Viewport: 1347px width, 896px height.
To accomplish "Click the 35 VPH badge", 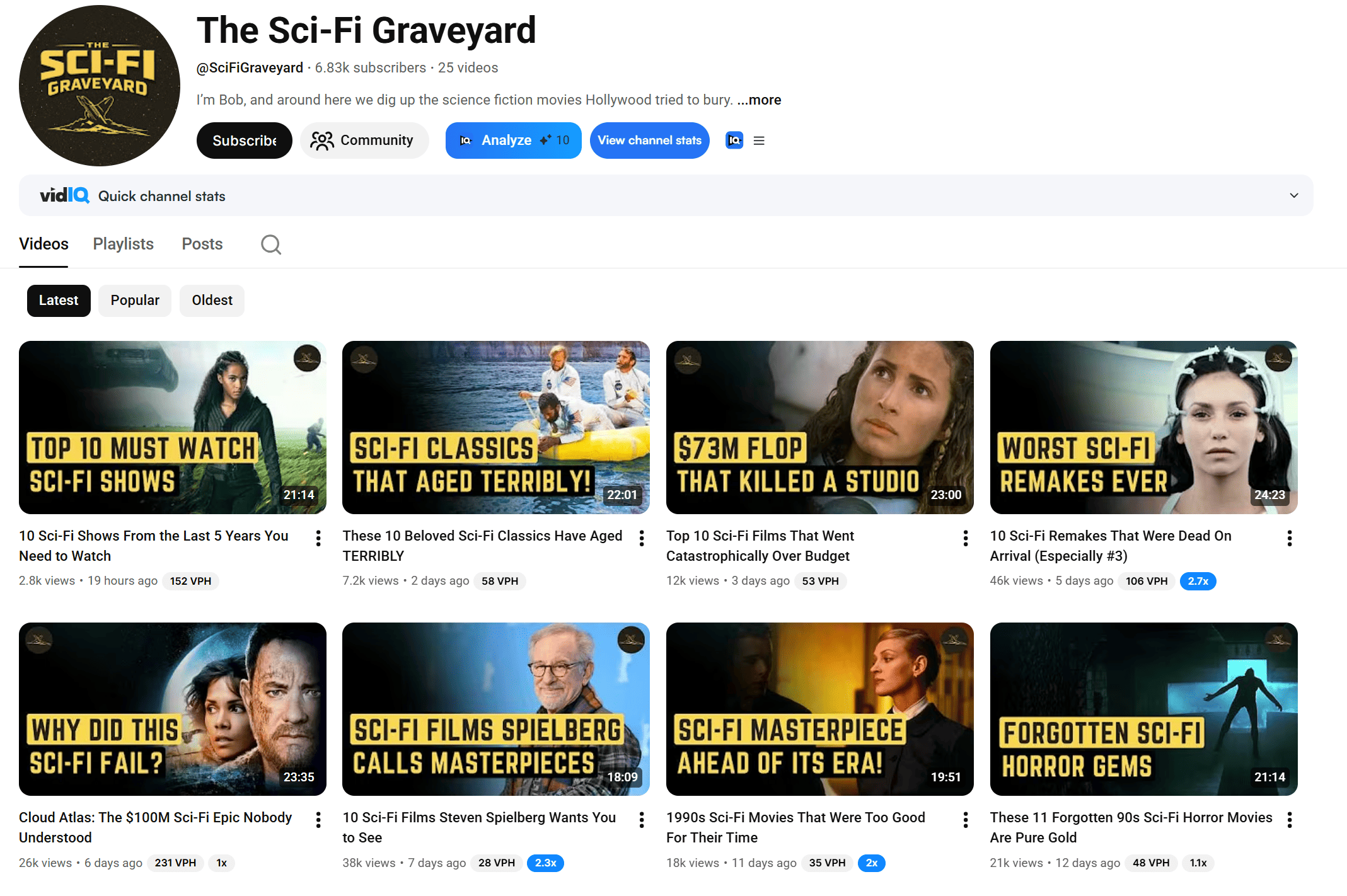I will 827,863.
